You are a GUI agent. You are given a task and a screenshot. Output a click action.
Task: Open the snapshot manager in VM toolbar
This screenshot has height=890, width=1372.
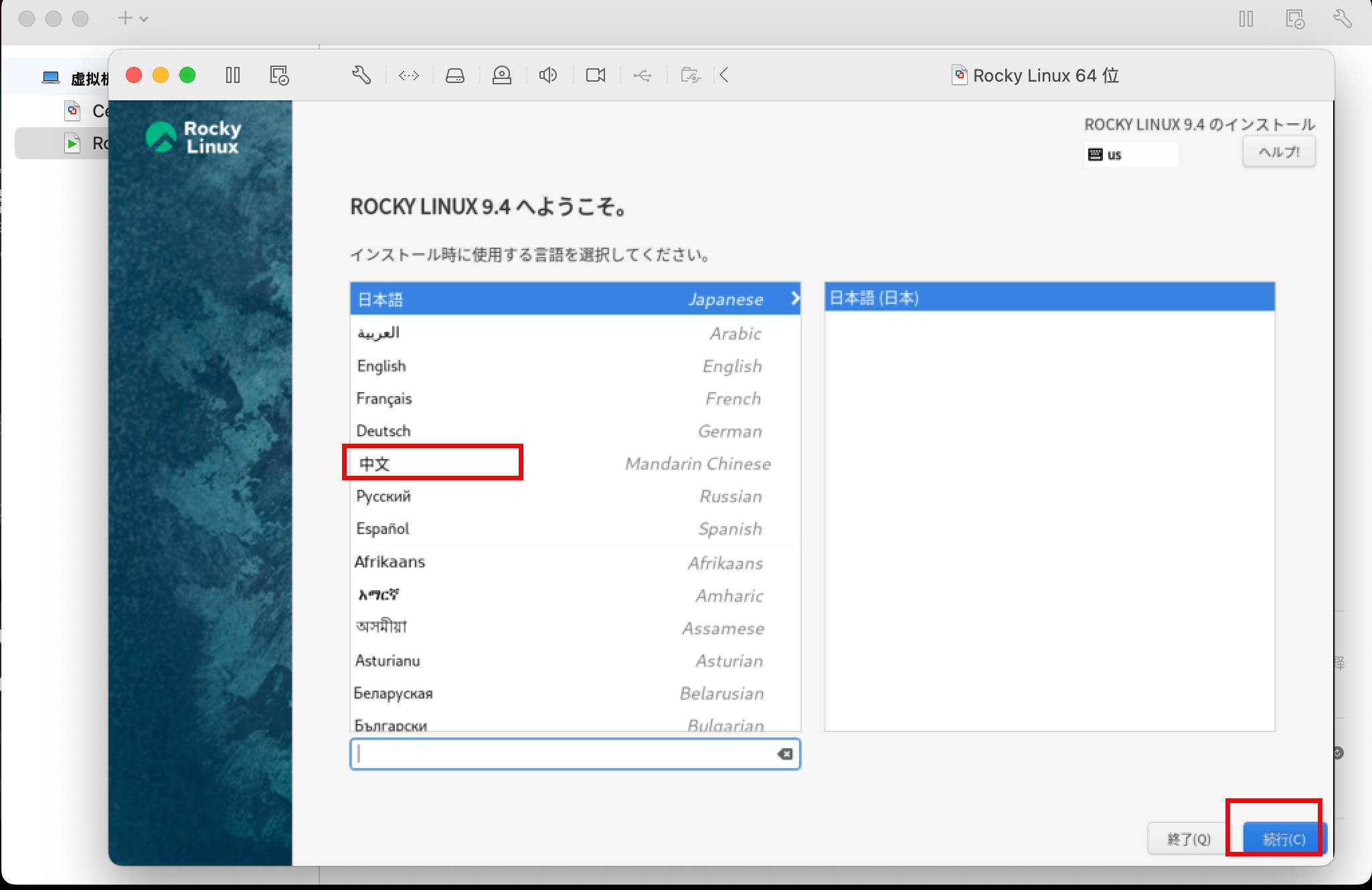coord(279,75)
